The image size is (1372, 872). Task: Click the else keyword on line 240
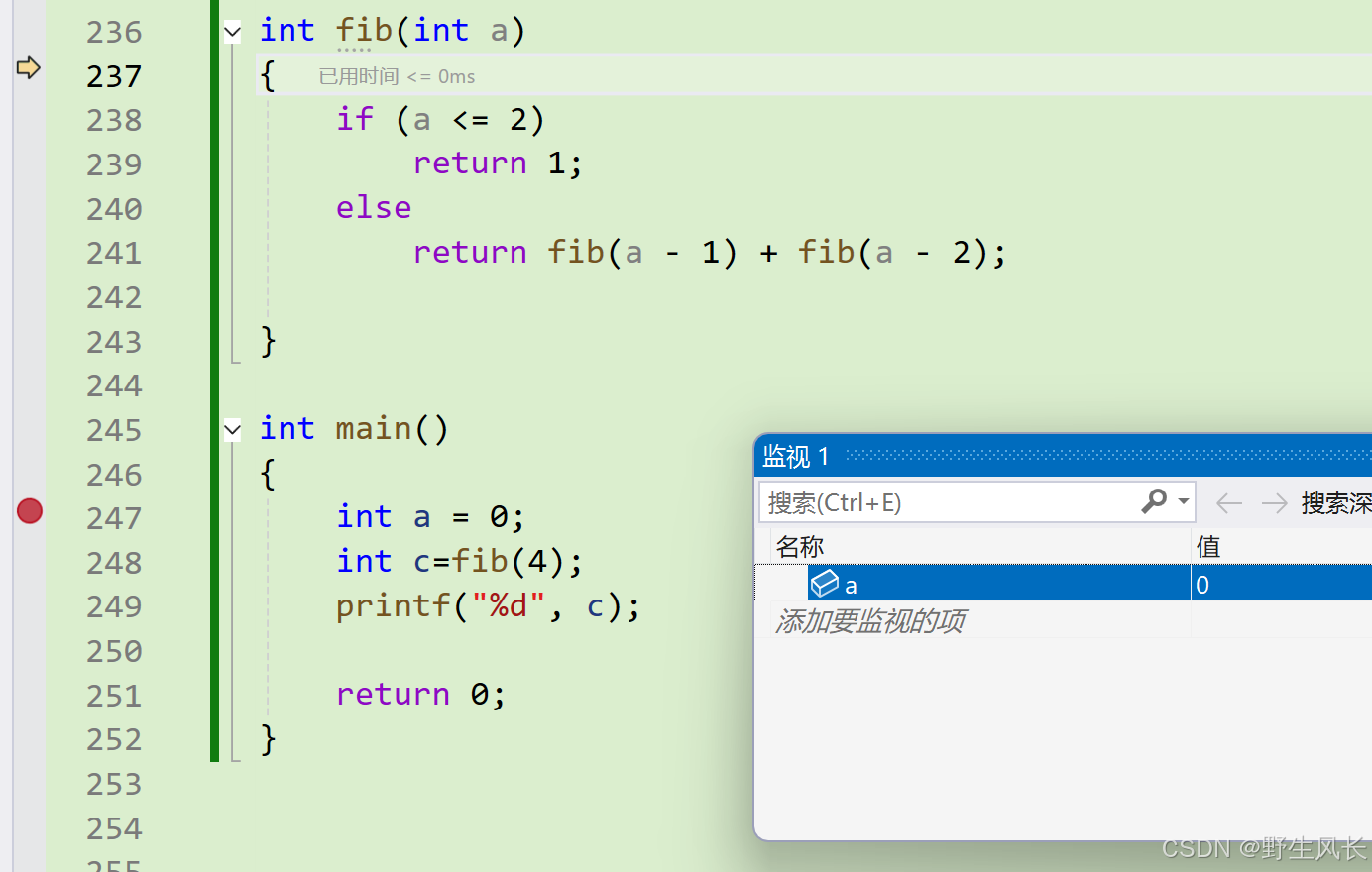[374, 207]
